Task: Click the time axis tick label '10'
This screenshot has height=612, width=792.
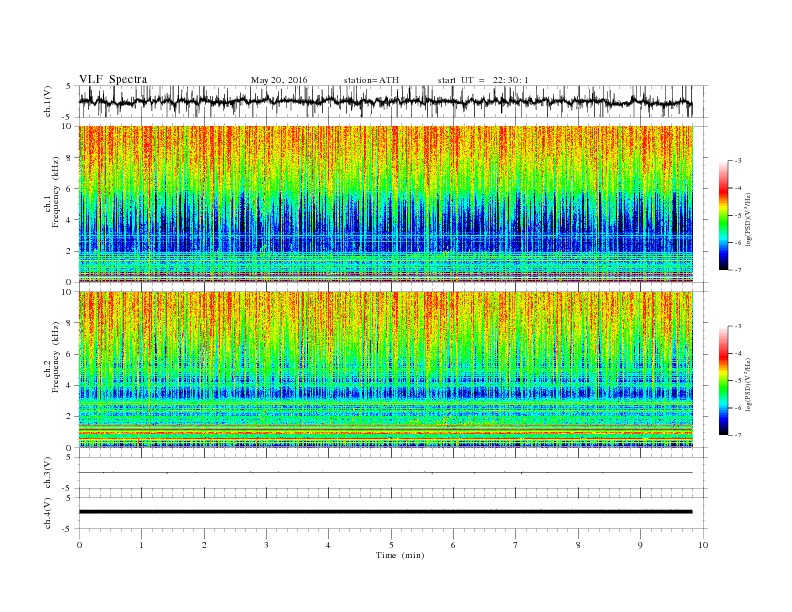Action: click(x=703, y=545)
